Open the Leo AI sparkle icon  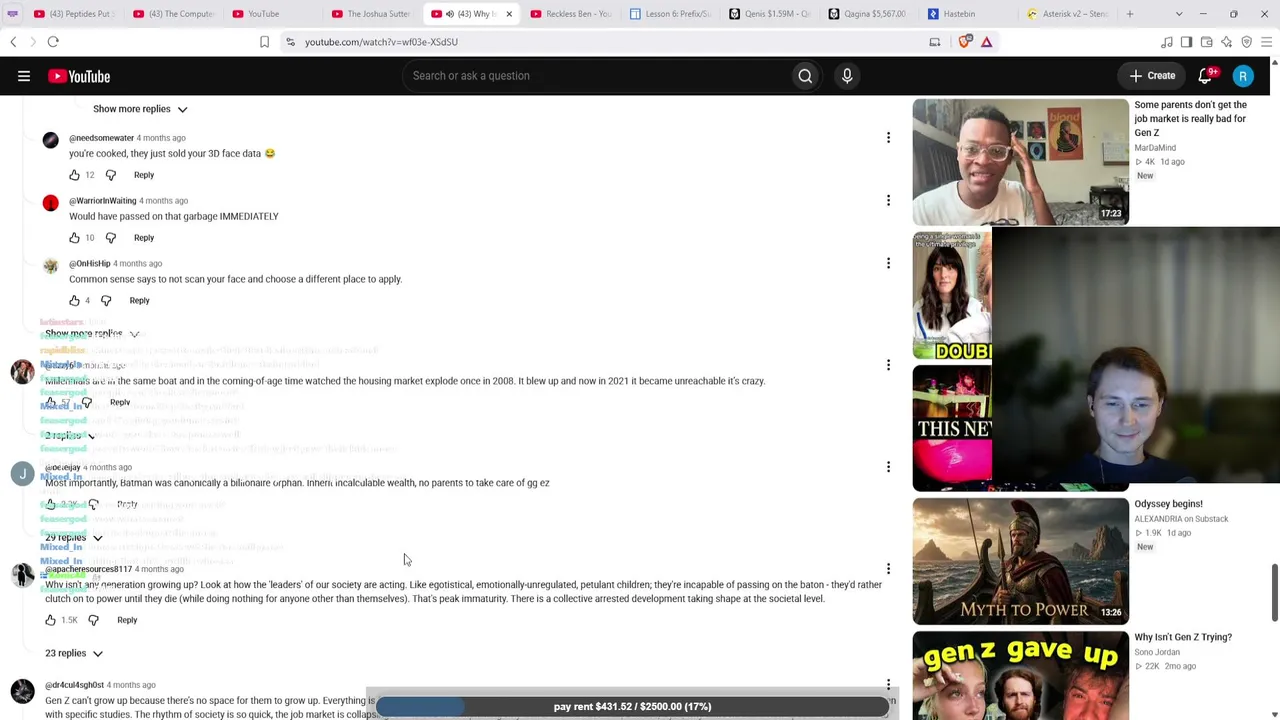(x=1227, y=42)
